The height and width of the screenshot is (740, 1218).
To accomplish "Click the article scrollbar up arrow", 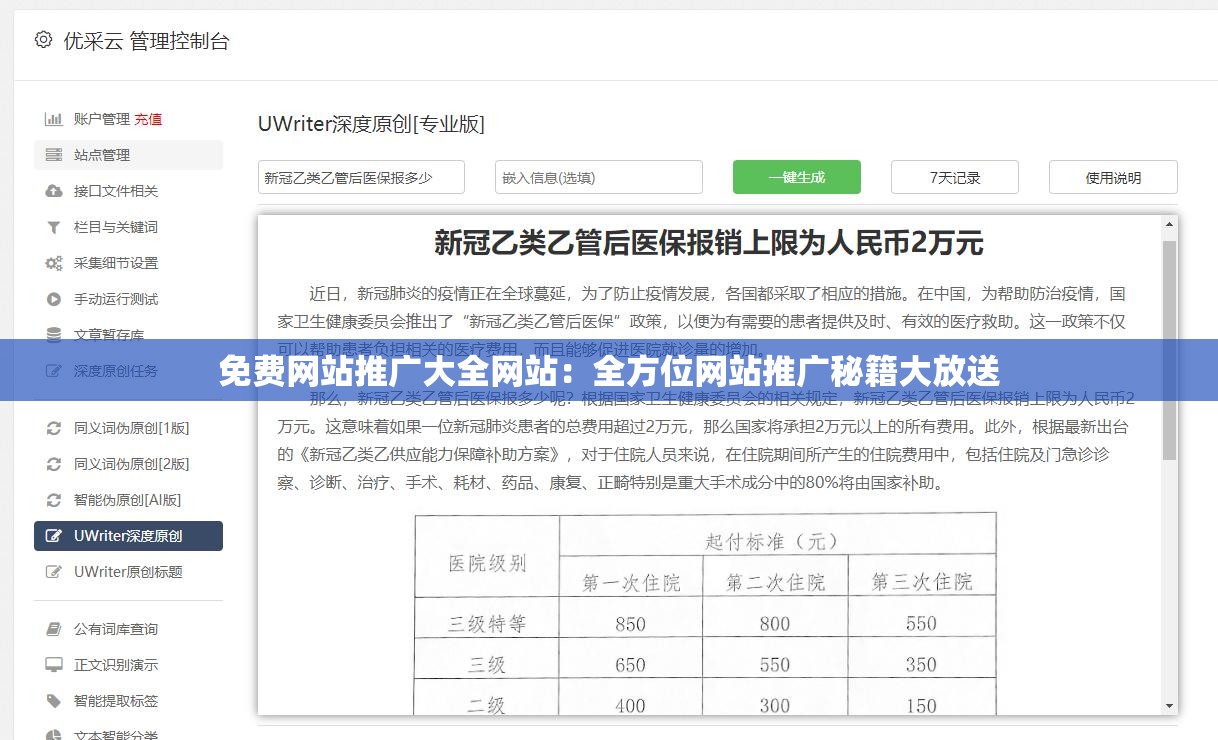I will pyautogui.click(x=1169, y=224).
